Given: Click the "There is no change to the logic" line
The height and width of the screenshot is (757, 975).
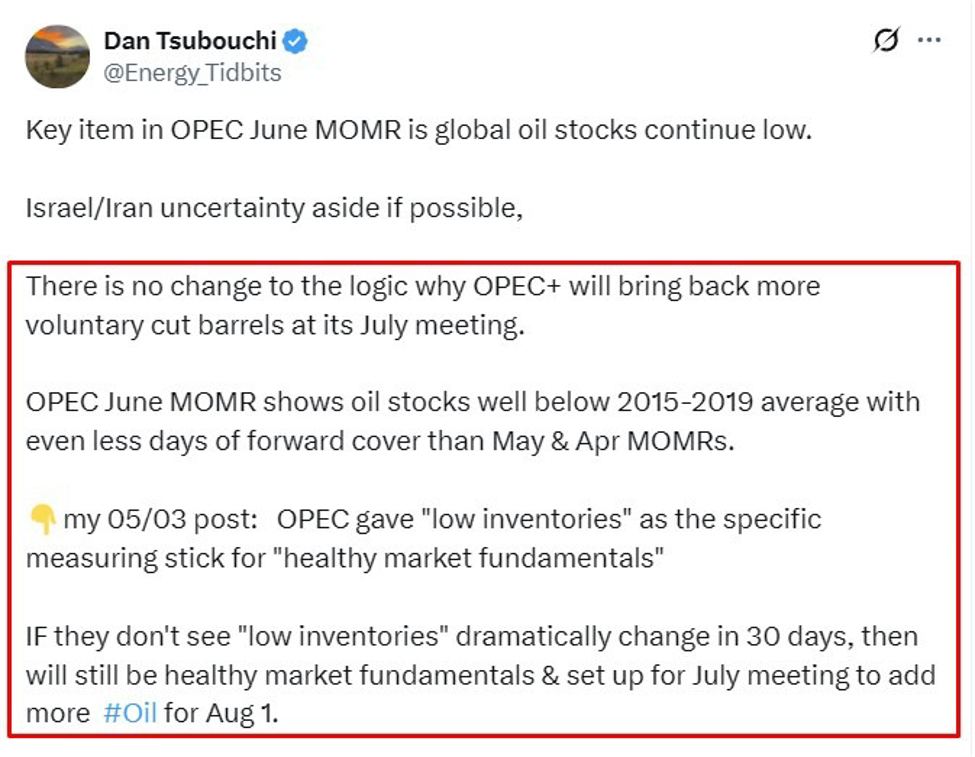Looking at the screenshot, I should click(422, 287).
